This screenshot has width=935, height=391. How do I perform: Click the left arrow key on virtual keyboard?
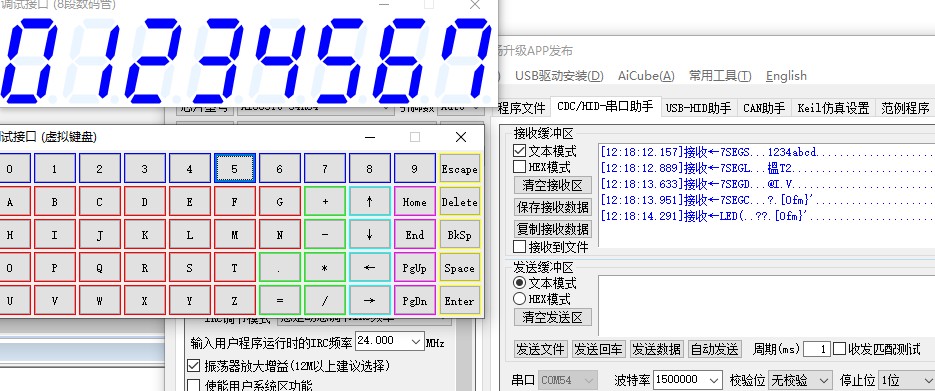[369, 268]
